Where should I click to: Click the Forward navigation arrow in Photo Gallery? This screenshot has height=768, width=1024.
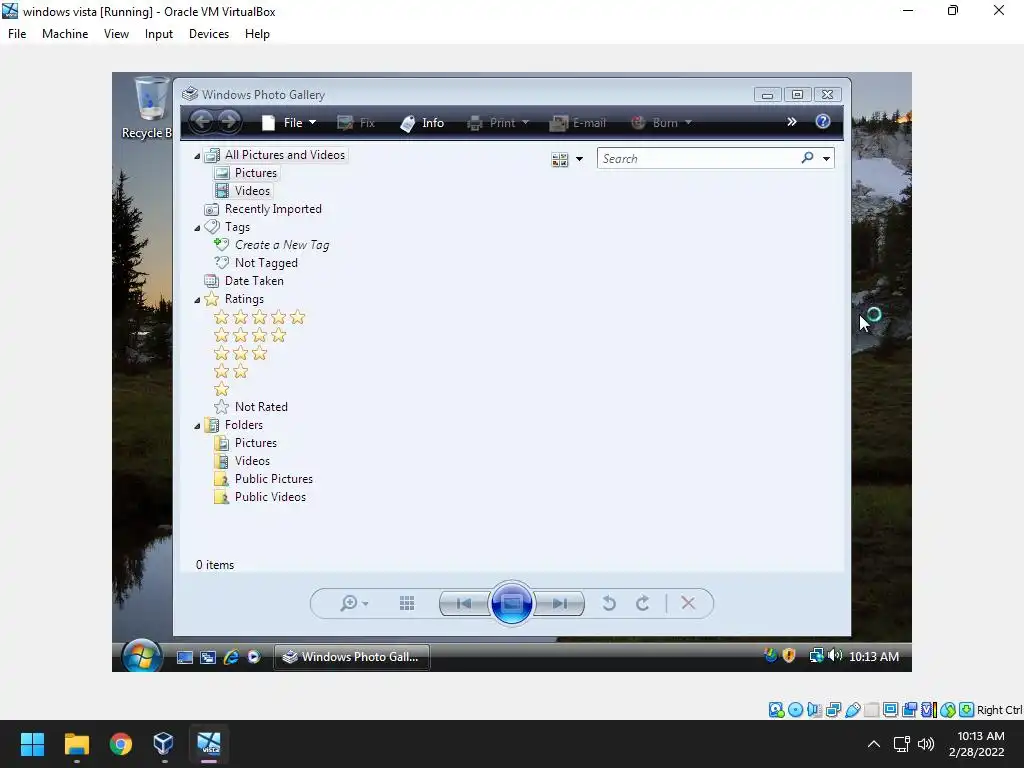(x=229, y=121)
